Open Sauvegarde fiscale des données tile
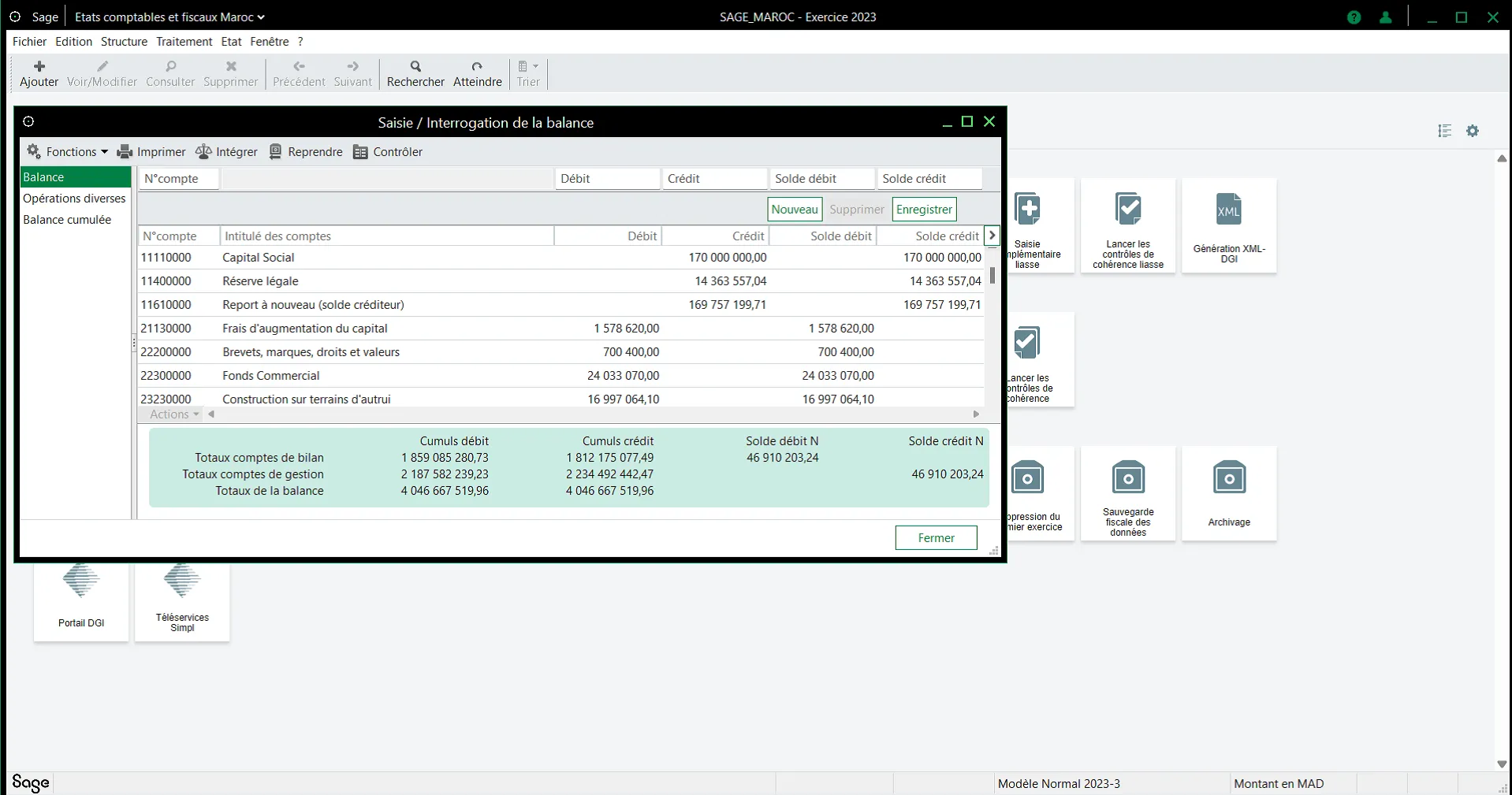1512x795 pixels. coord(1128,493)
